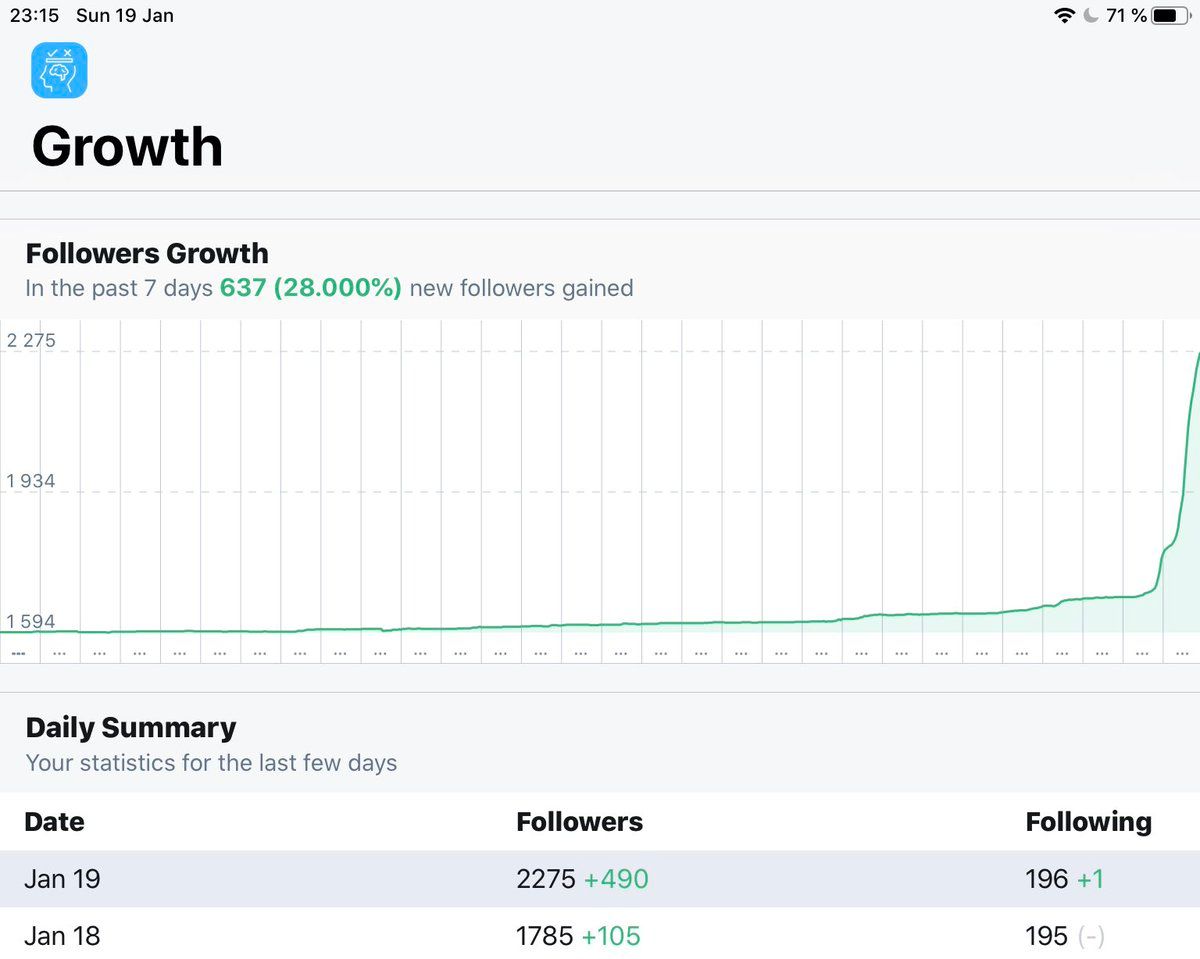
Task: Click the Followers Growth section heading
Action: (x=147, y=253)
